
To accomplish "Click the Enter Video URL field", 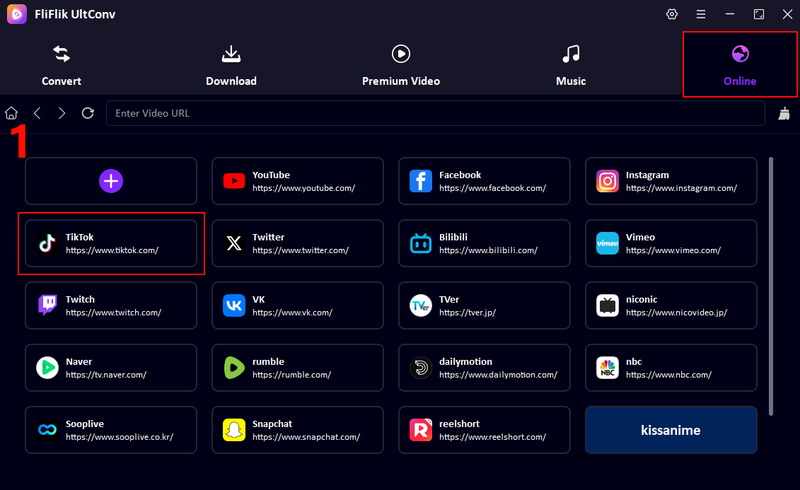I will tap(435, 113).
